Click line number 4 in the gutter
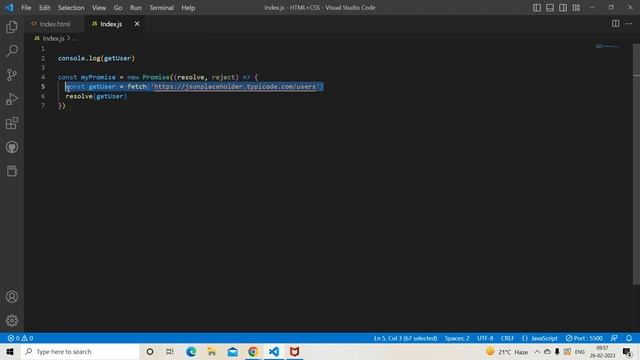The width and height of the screenshot is (640, 360). (x=43, y=77)
